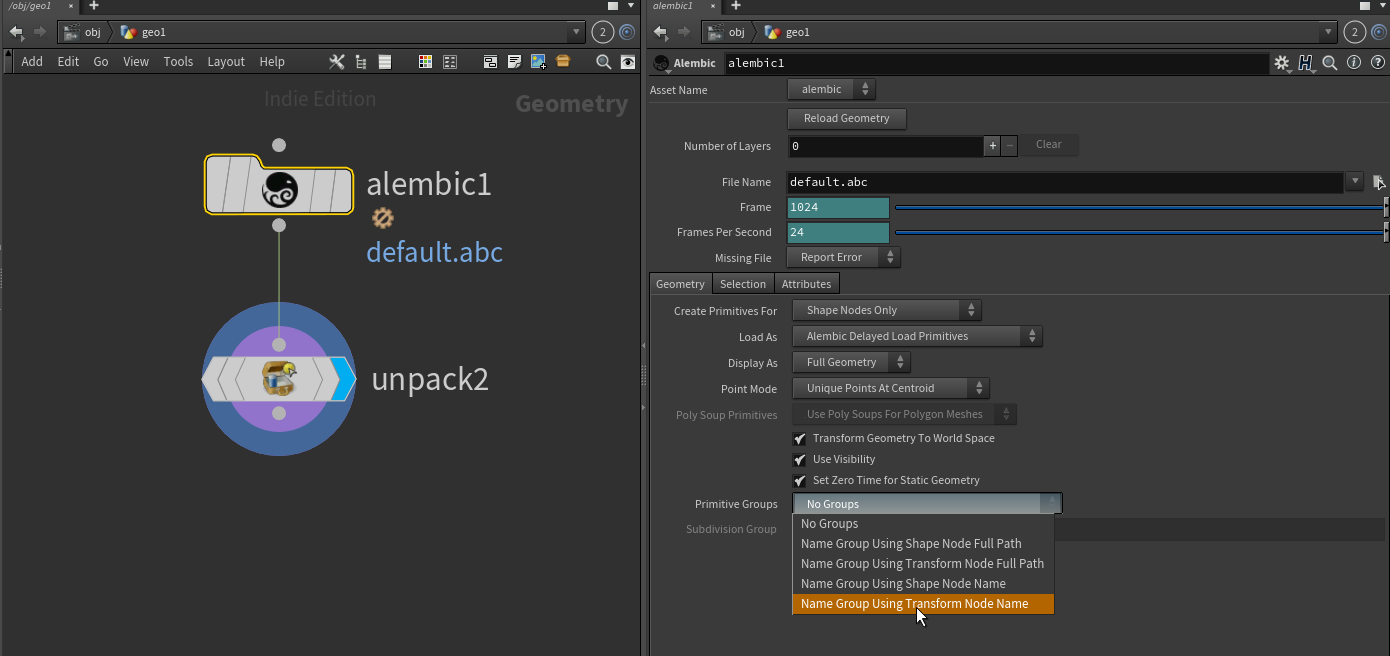Viewport: 1390px width, 656px height.
Task: Show node info in parameter pane
Action: (x=1354, y=63)
